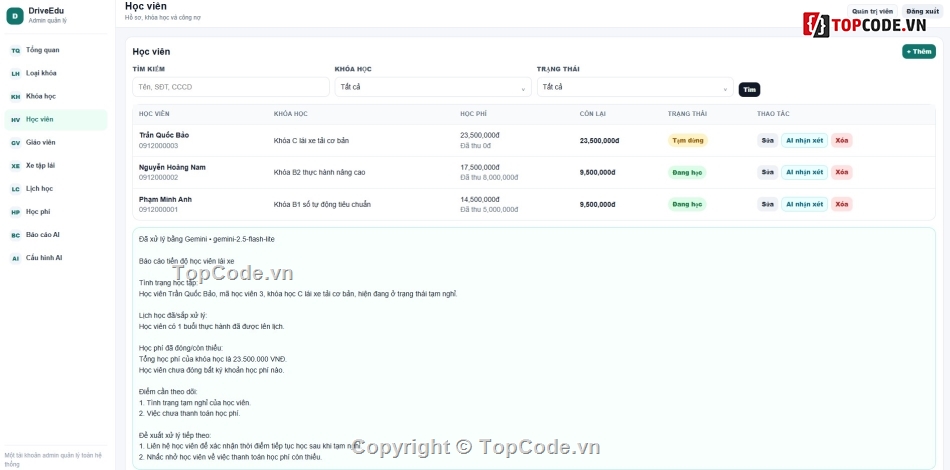Image resolution: width=950 pixels, height=470 pixels.
Task: Click AI nhận xét for Trần Quốc Bảo
Action: coord(805,141)
